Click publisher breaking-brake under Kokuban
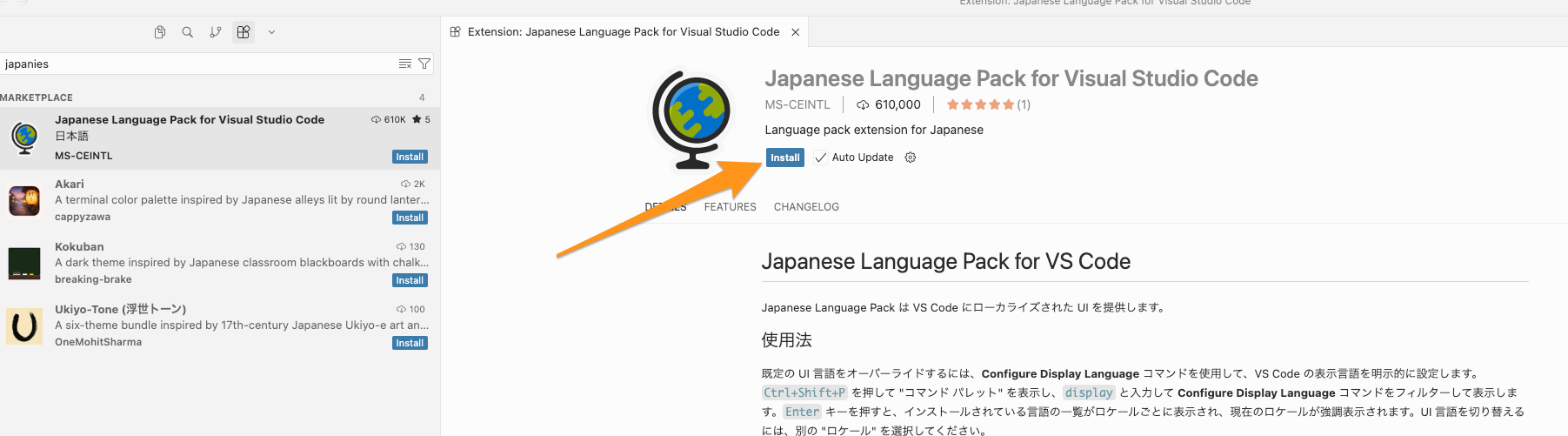The image size is (1568, 436). click(93, 279)
